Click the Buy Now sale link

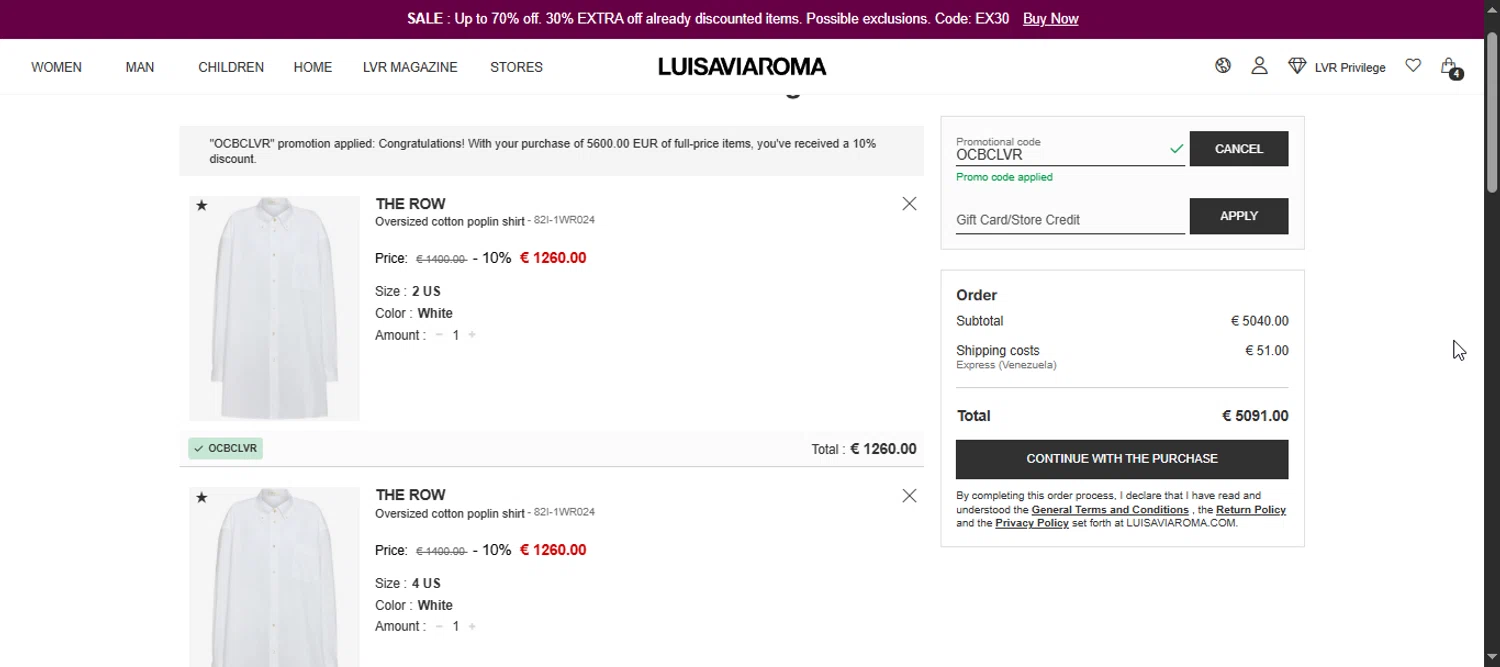[x=1050, y=19]
